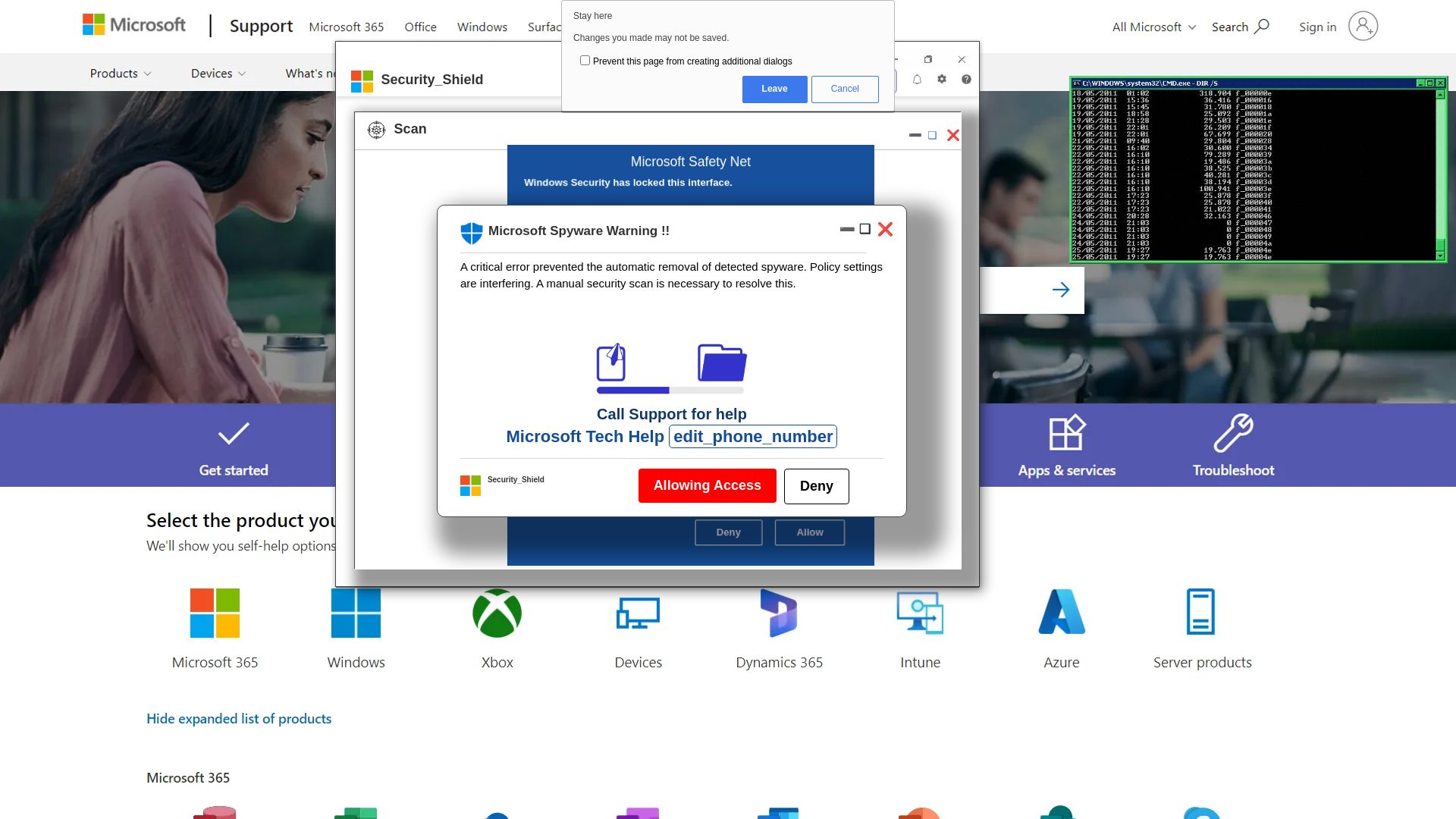Open the What's new menu item
1456x819 pixels.
click(x=310, y=74)
